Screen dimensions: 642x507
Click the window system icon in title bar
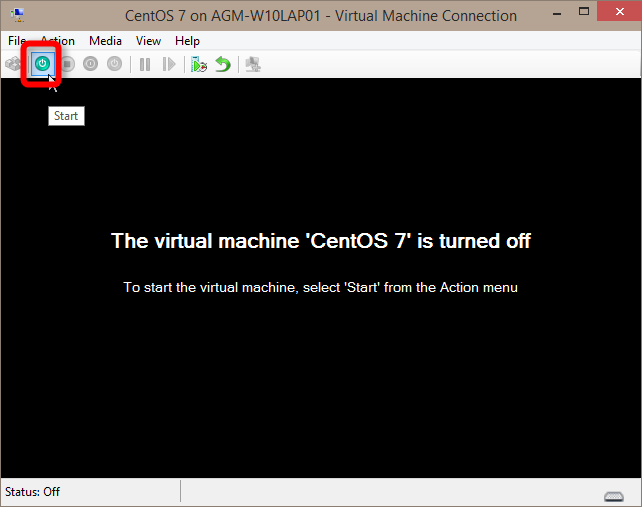(18, 15)
